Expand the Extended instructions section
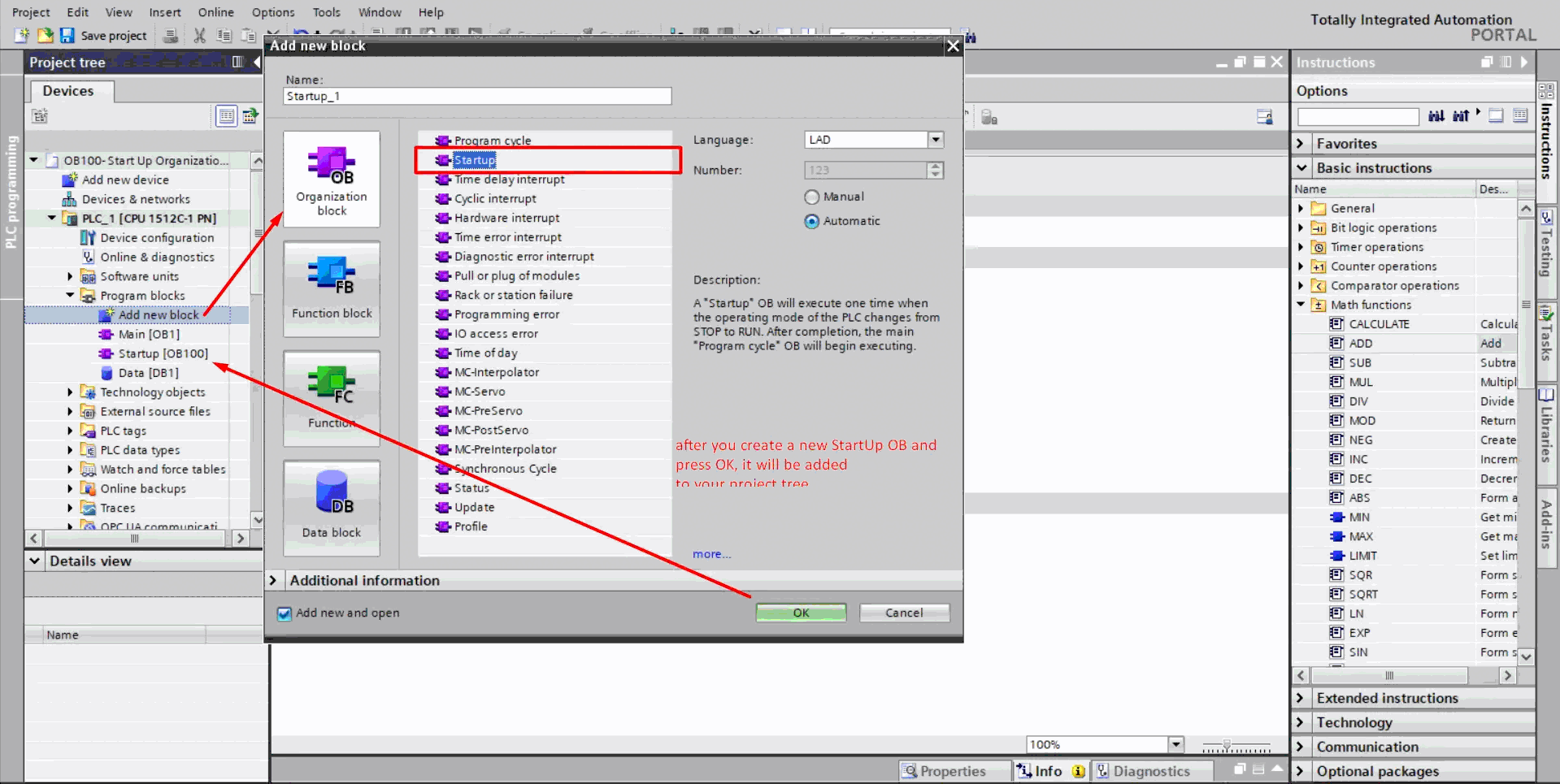The height and width of the screenshot is (784, 1560). (1301, 698)
